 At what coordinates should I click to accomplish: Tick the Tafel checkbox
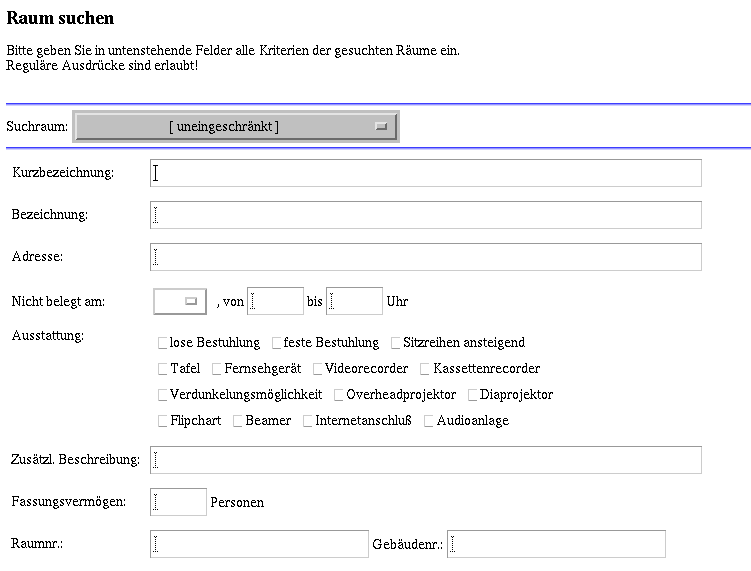point(164,369)
